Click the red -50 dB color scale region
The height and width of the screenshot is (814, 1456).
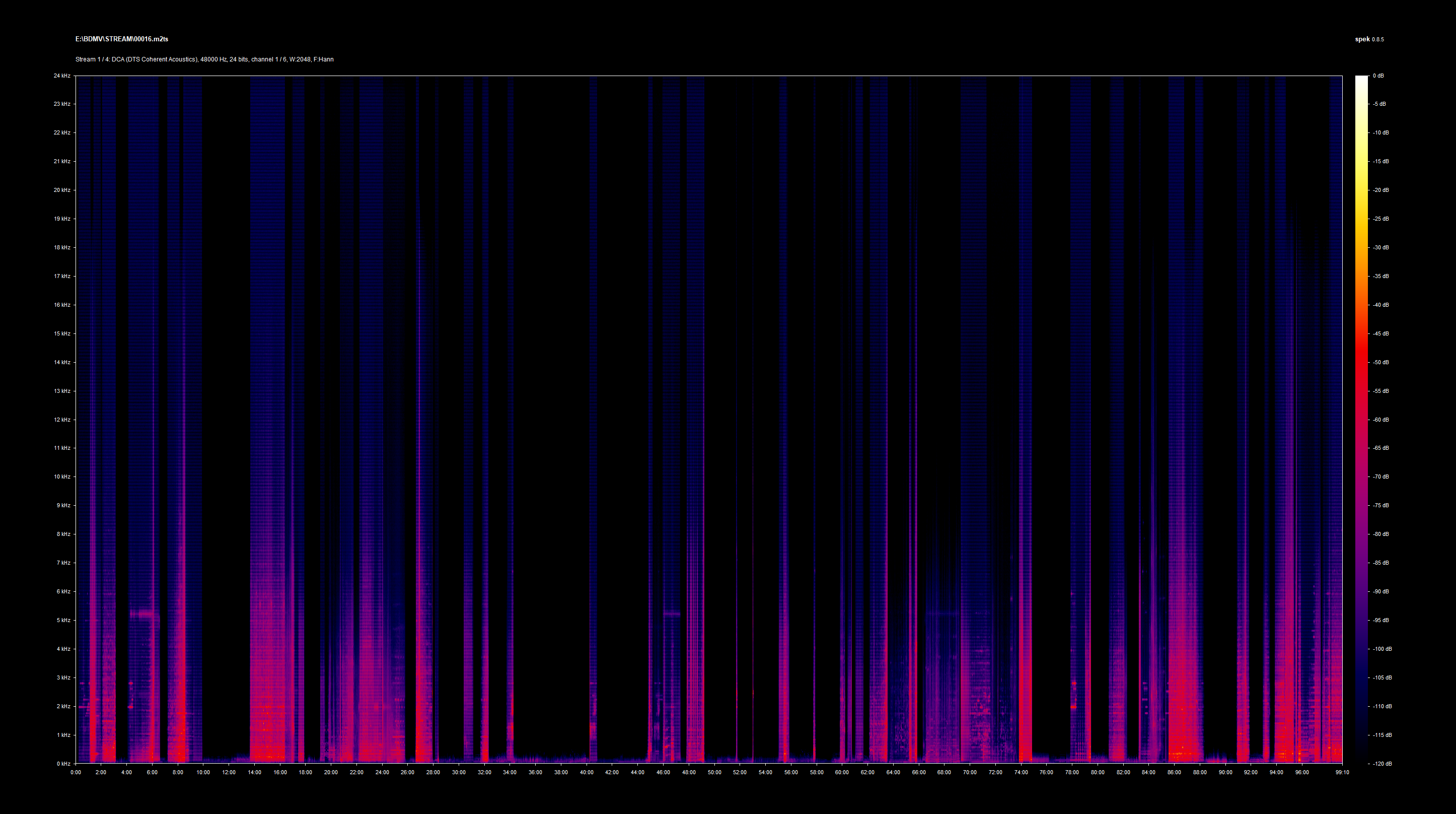(1361, 362)
